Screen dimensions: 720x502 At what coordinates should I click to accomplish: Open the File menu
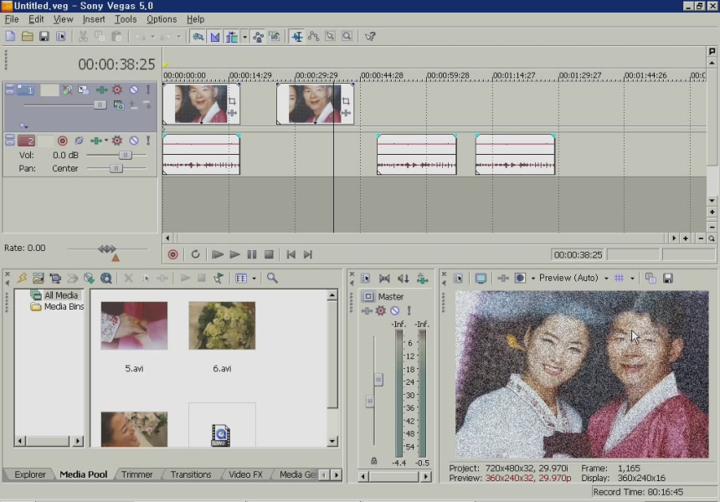pos(11,19)
